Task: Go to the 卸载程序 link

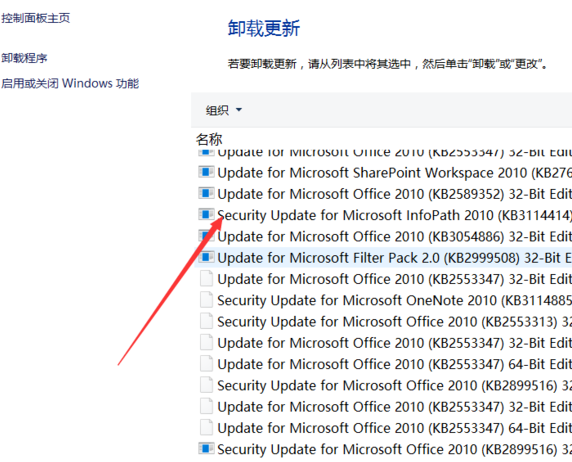Action: coord(24,58)
